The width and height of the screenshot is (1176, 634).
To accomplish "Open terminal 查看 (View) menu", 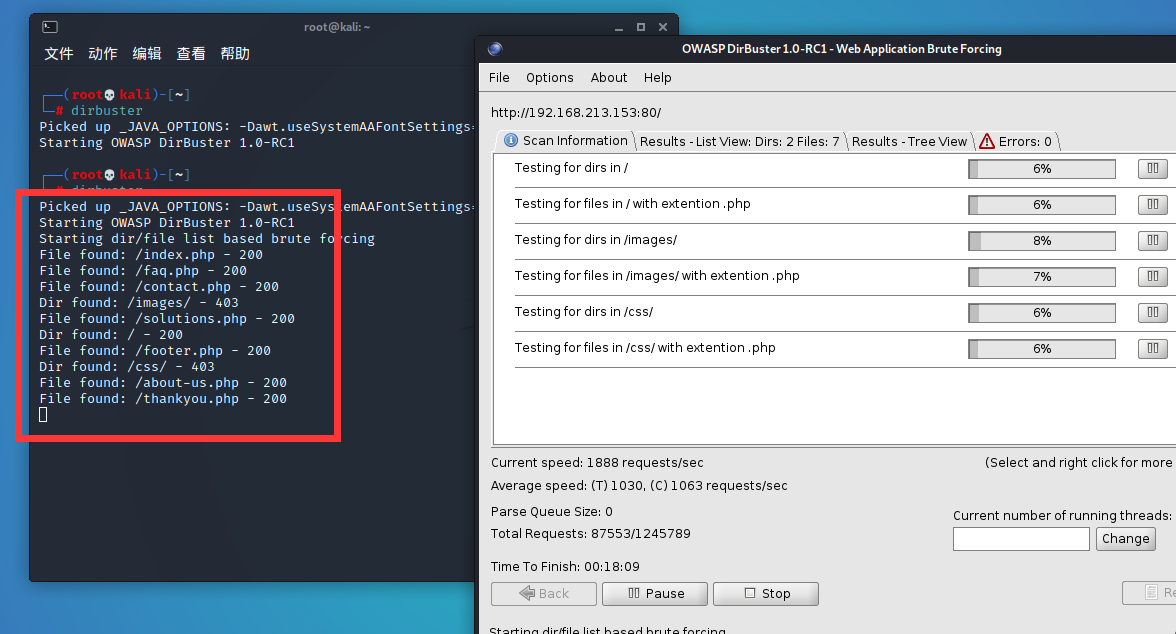I will tap(191, 53).
